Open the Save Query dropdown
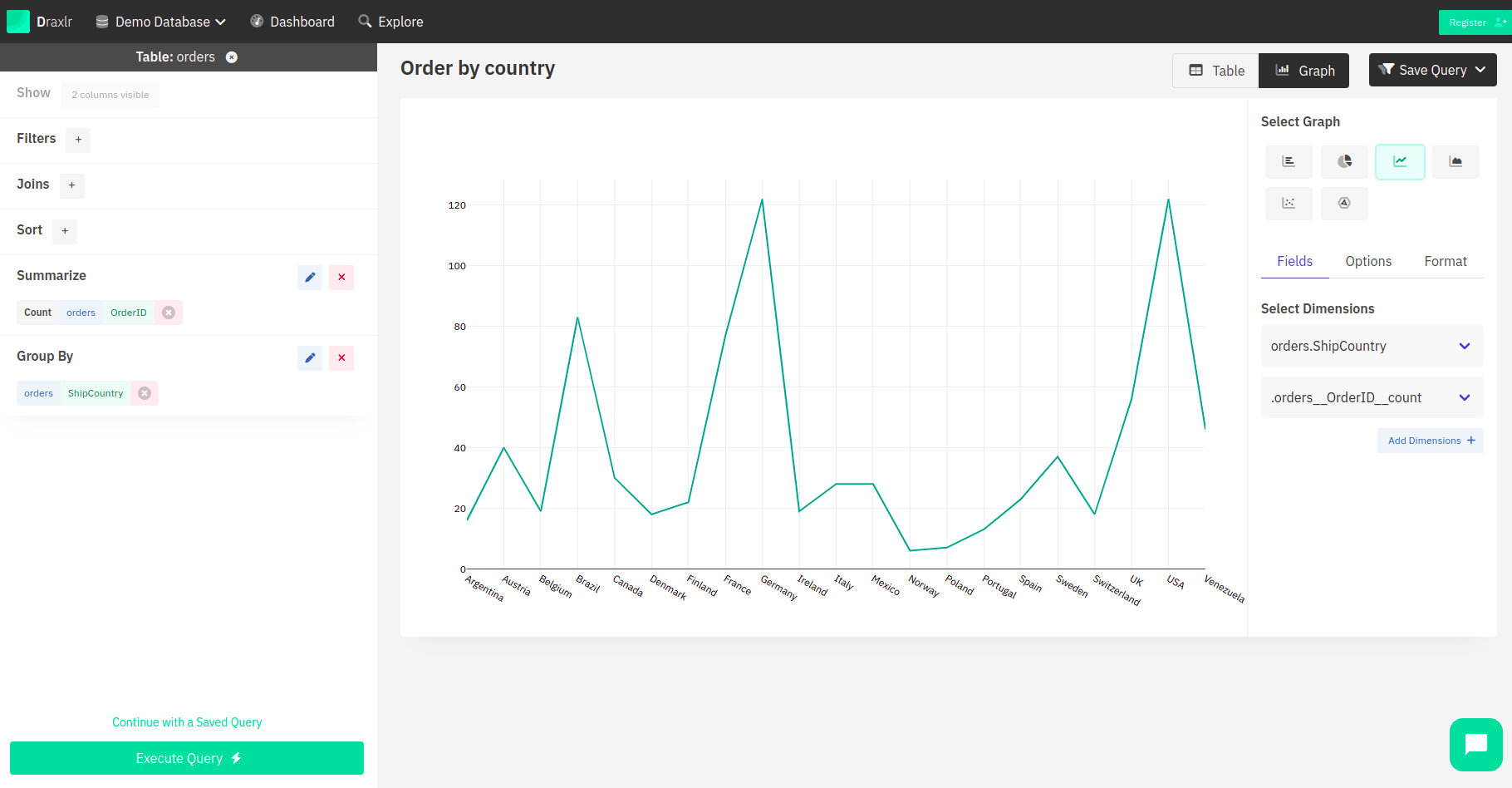1512x788 pixels. pyautogui.click(x=1433, y=70)
